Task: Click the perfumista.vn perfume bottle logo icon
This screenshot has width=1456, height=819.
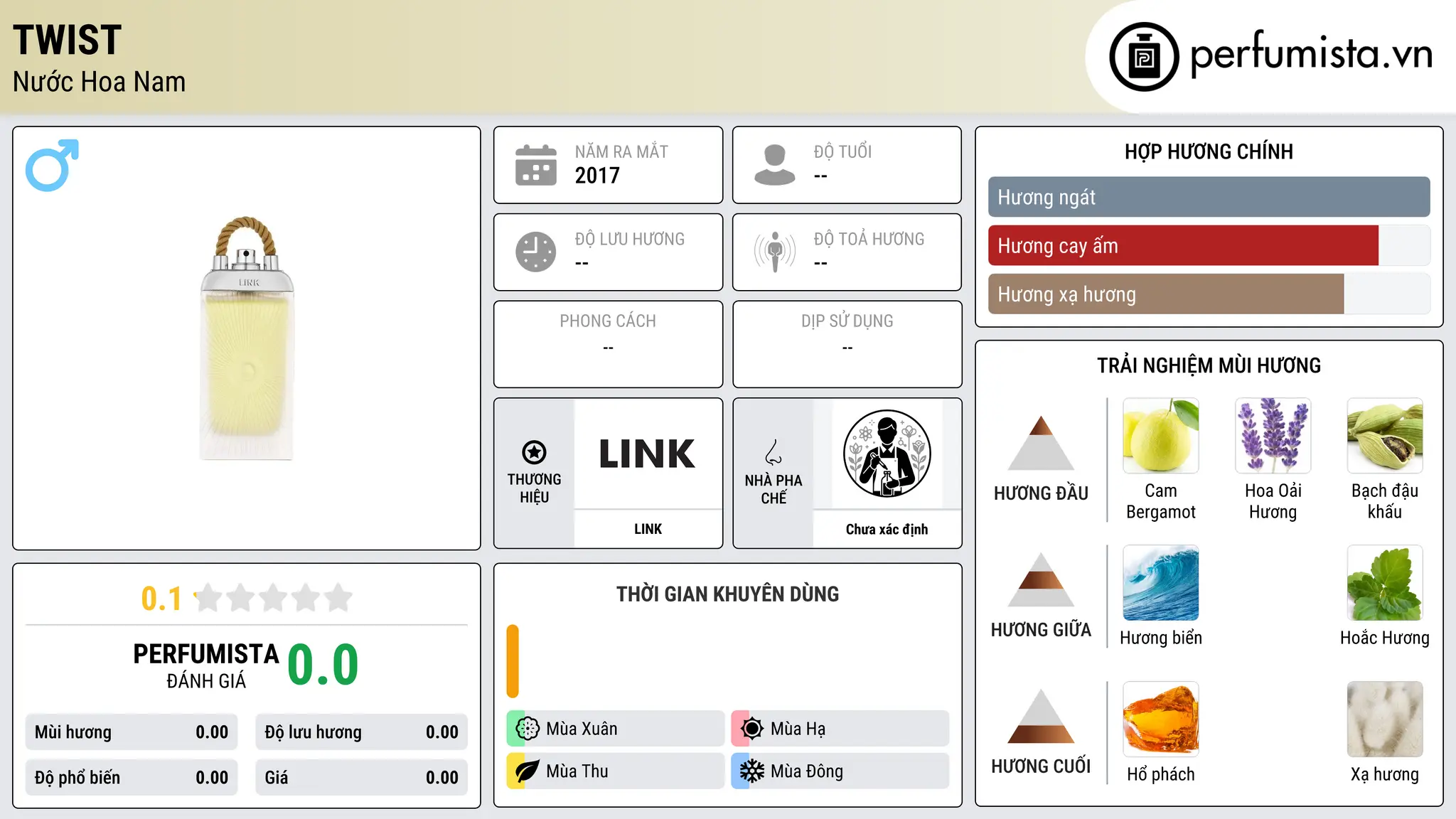Action: (1144, 57)
